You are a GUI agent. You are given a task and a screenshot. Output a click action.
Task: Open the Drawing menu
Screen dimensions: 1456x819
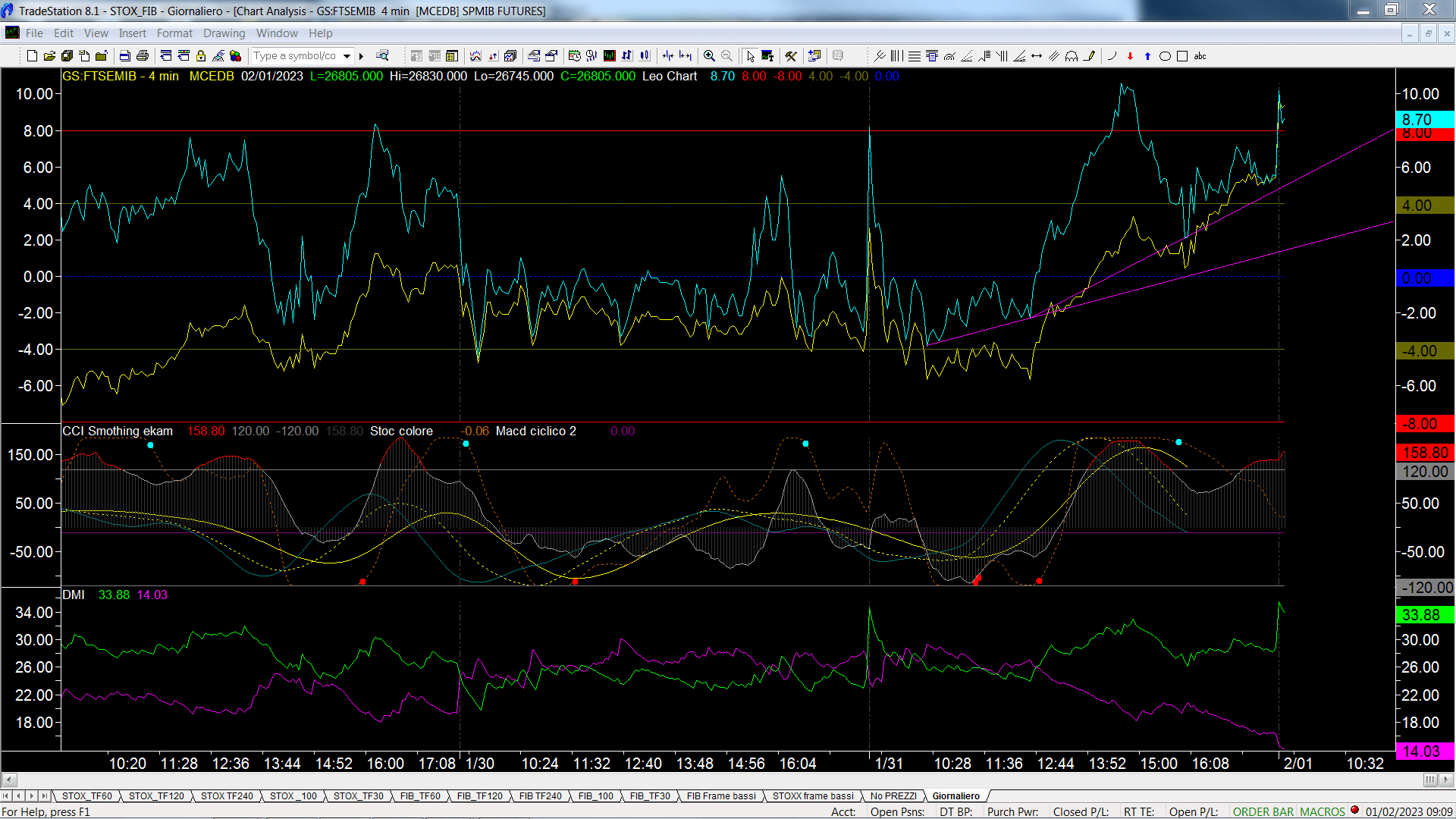(x=224, y=33)
